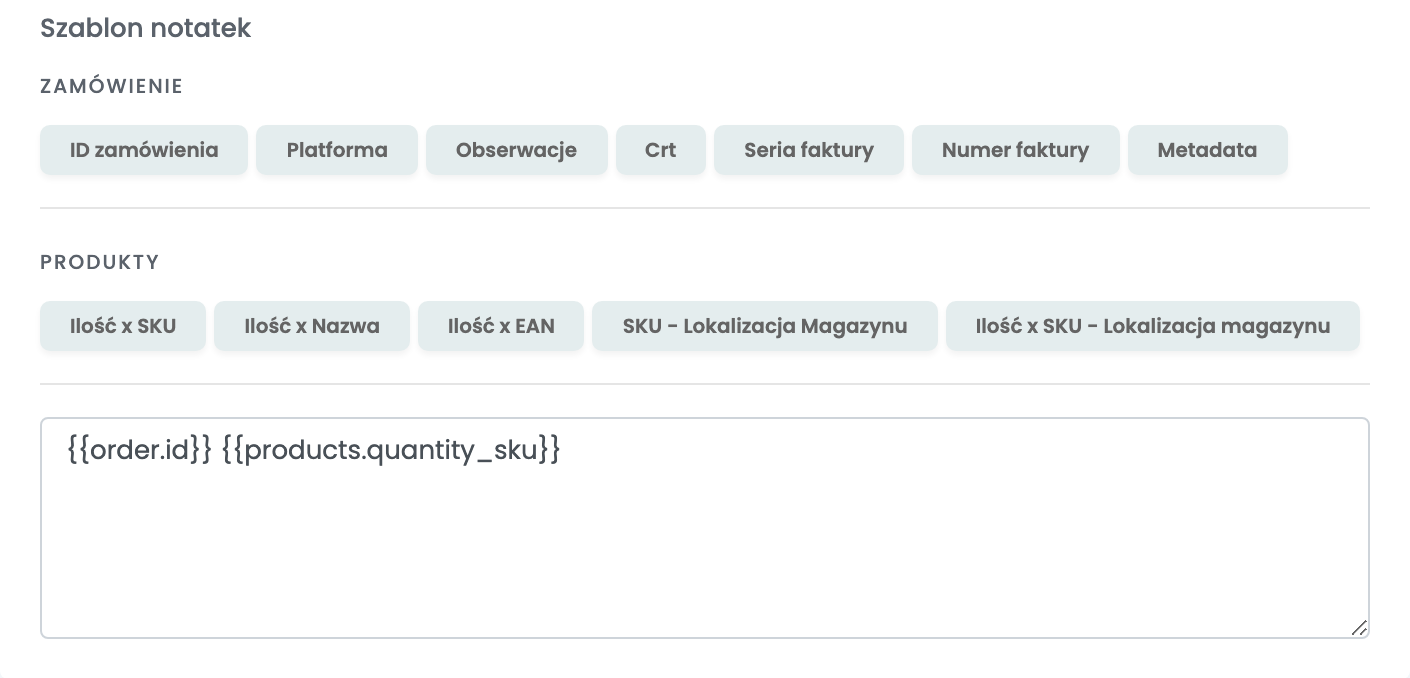Add the Seria faktury placeholder

point(809,150)
